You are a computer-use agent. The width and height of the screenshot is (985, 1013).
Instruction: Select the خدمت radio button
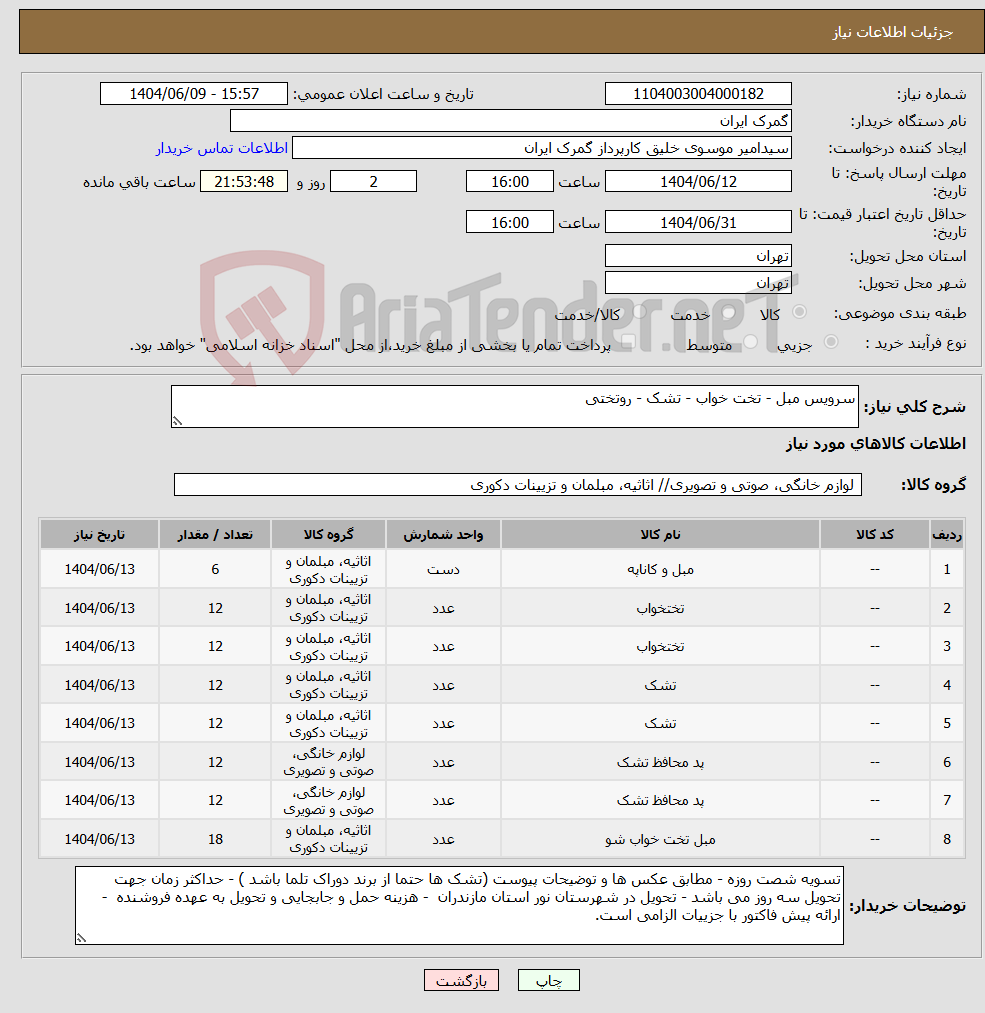[x=727, y=314]
